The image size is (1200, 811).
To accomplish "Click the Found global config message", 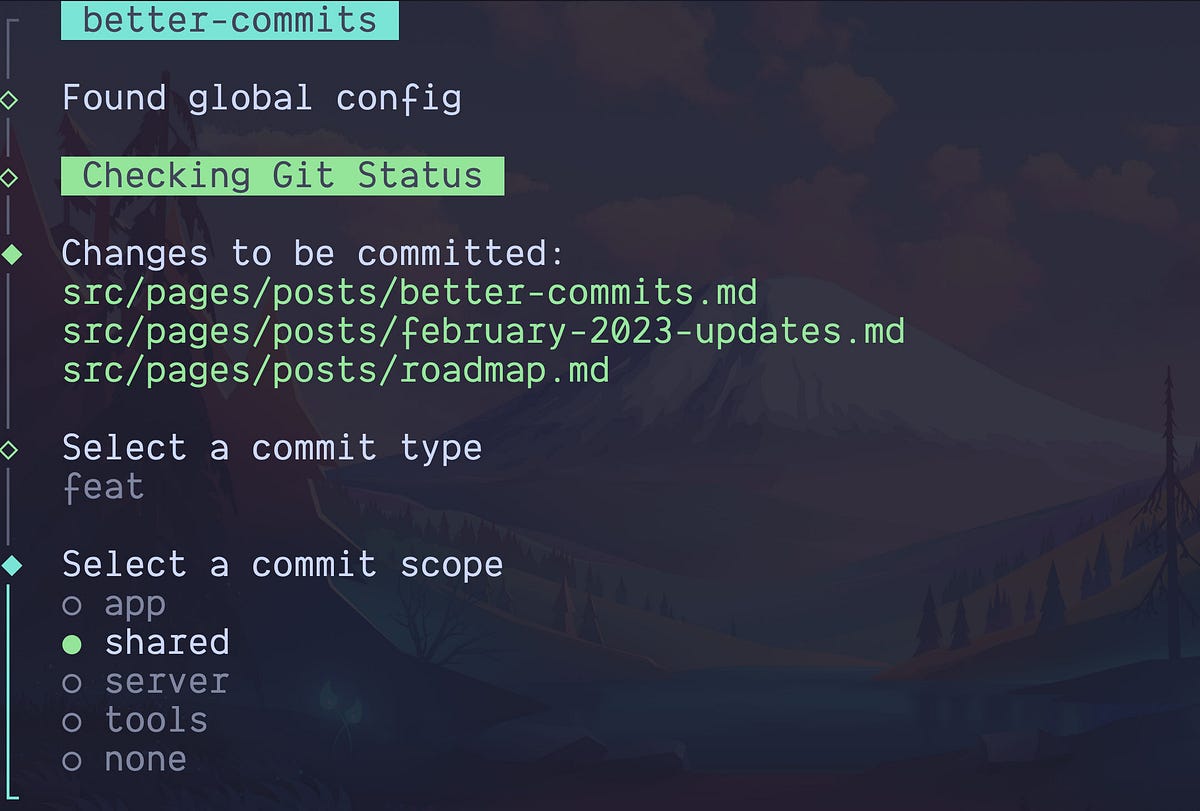I will (262, 99).
